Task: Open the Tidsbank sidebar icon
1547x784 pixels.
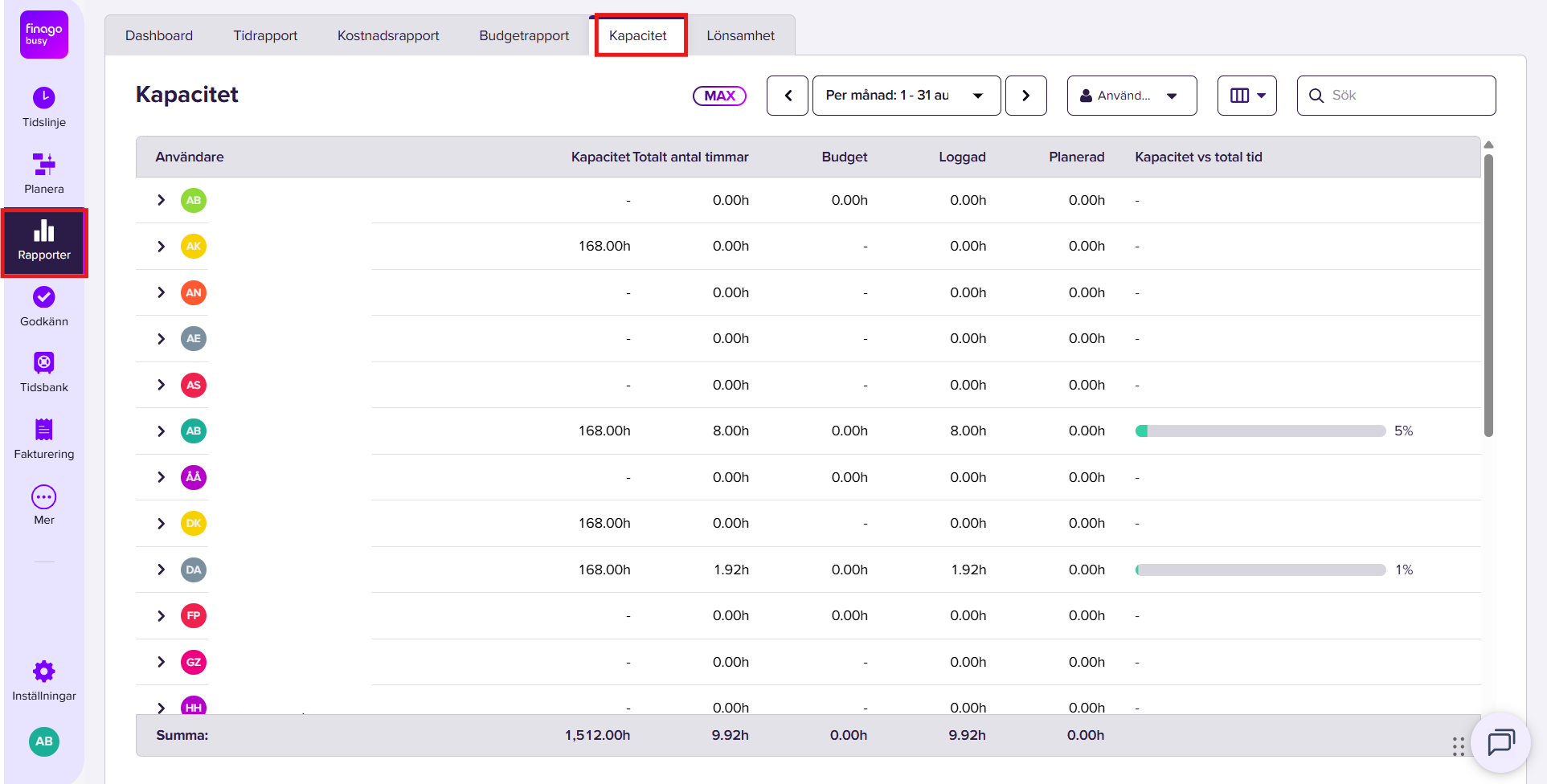Action: click(x=44, y=363)
